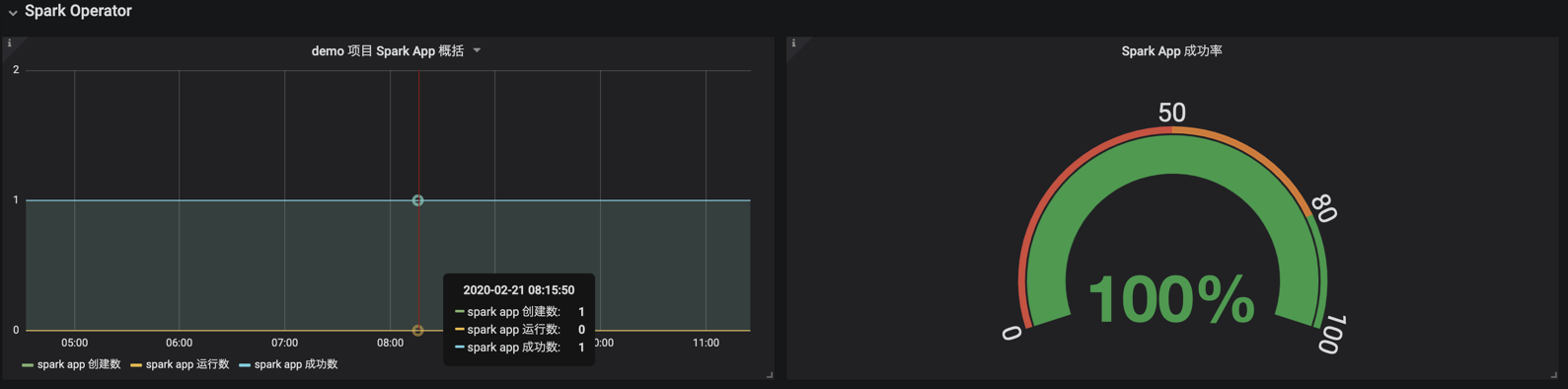This screenshot has width=1568, height=389.
Task: Click resize handle of left graph panel
Action: pyautogui.click(x=770, y=375)
